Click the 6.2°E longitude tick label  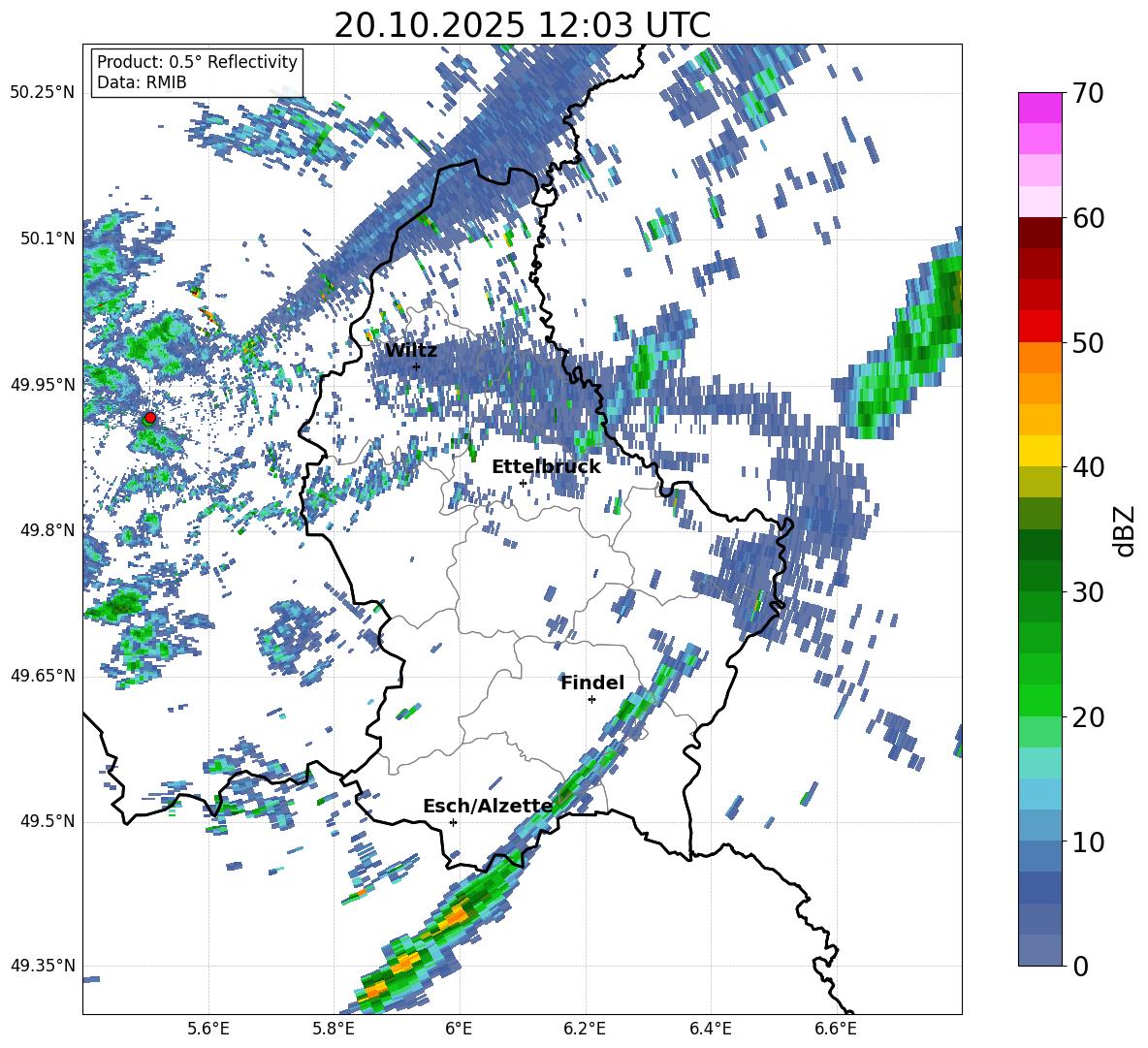pos(585,1029)
